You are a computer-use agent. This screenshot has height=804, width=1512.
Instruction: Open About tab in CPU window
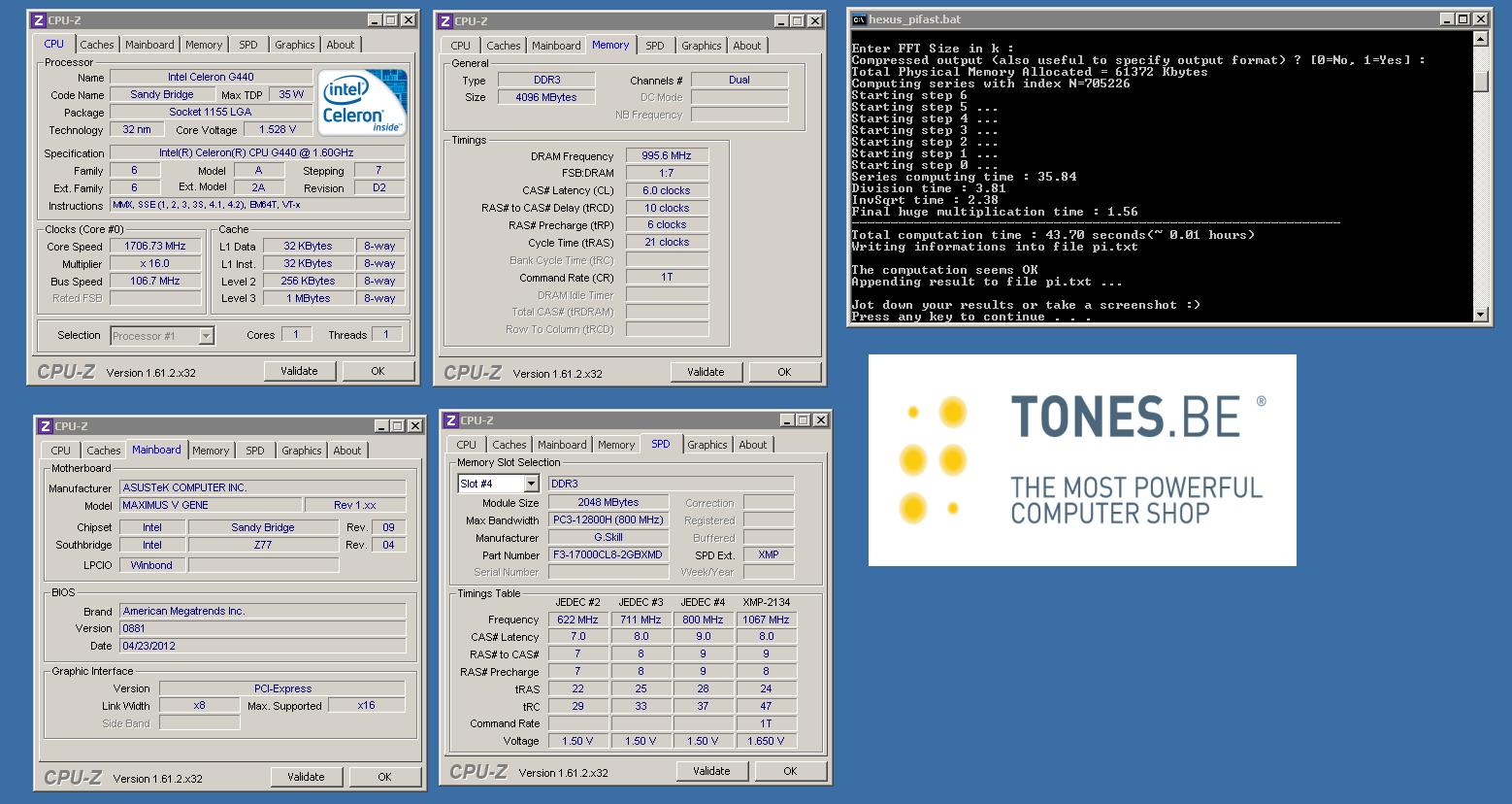tap(341, 45)
